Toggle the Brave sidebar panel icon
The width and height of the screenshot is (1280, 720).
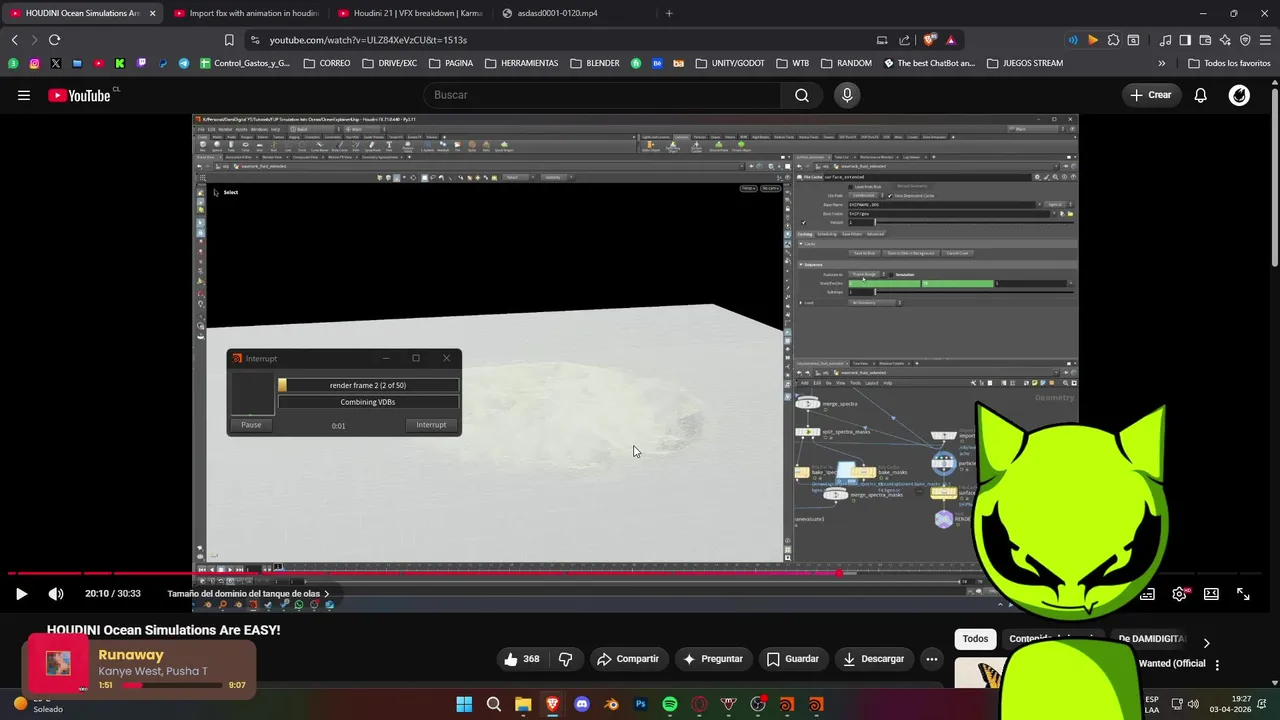point(1185,40)
